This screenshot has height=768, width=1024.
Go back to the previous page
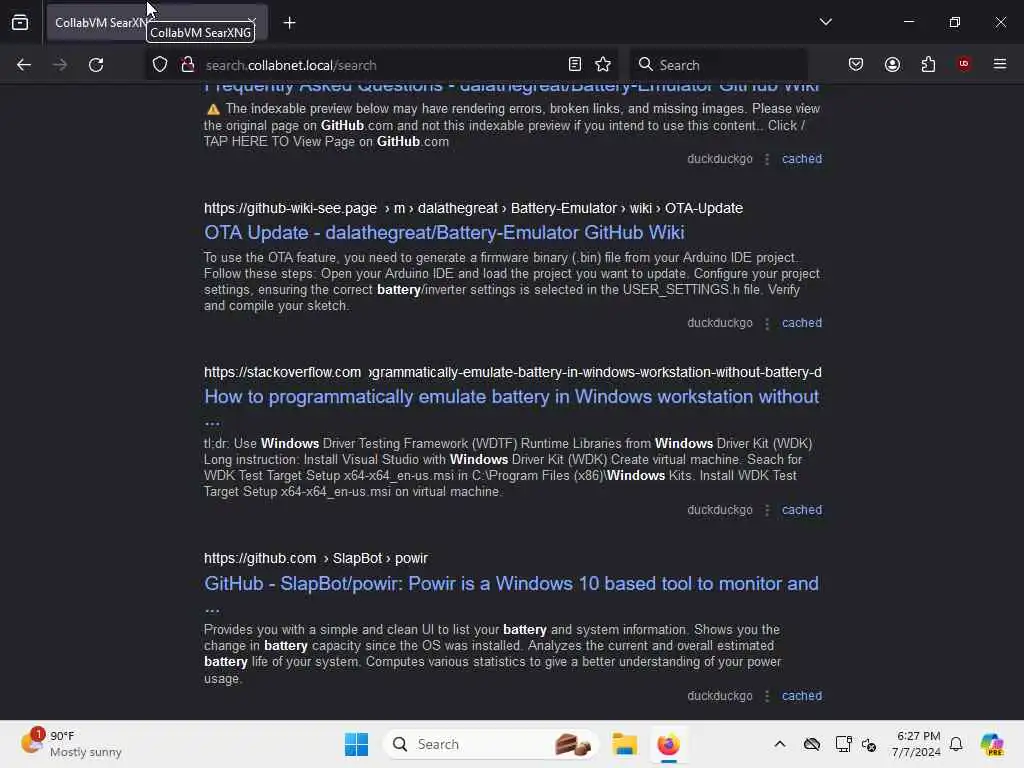point(24,65)
